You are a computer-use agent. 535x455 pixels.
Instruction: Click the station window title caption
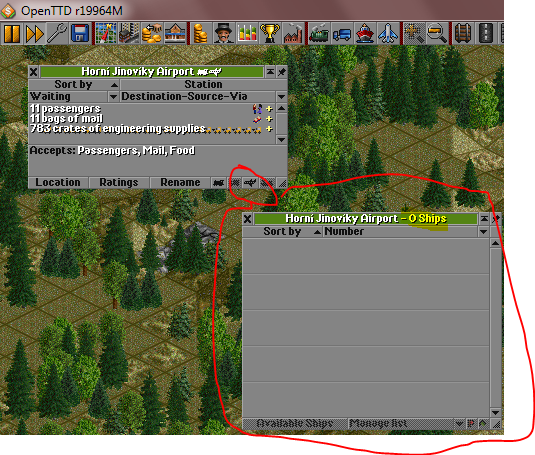pos(152,72)
